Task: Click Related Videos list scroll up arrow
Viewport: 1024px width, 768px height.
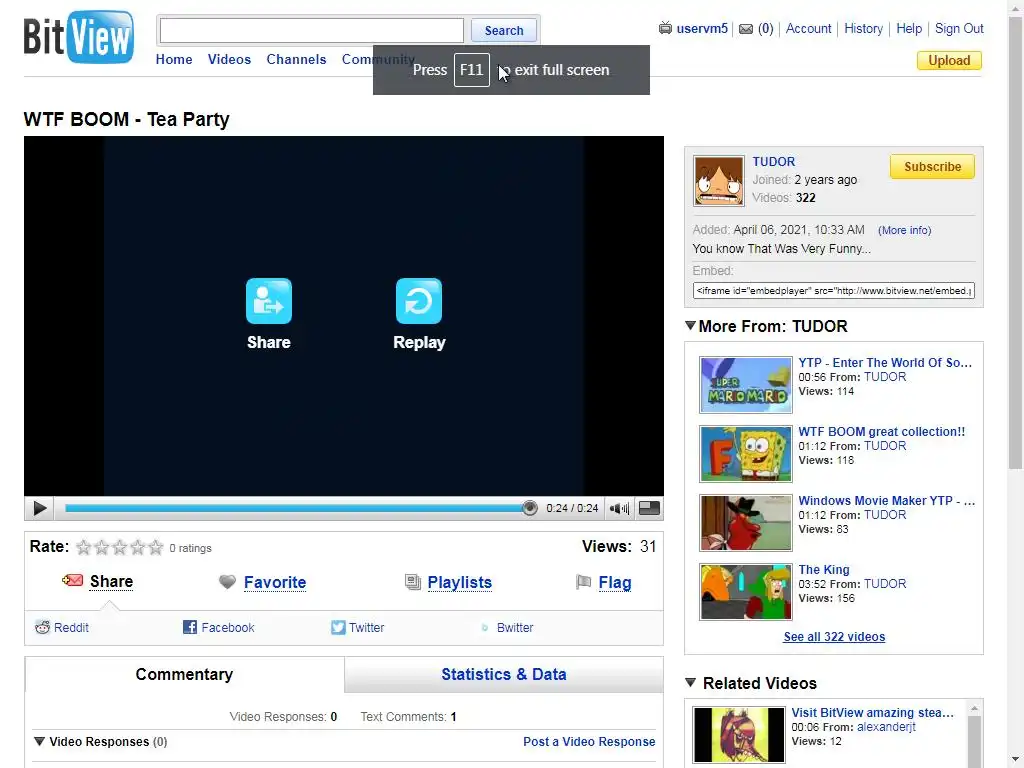Action: point(974,709)
